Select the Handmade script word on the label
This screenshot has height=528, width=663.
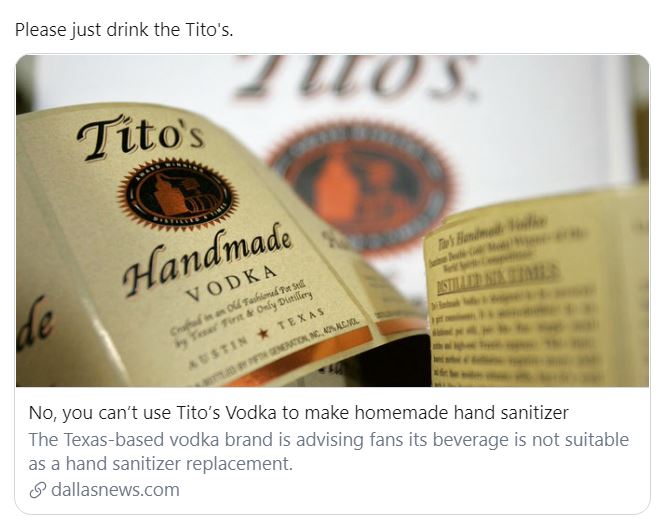click(x=207, y=260)
